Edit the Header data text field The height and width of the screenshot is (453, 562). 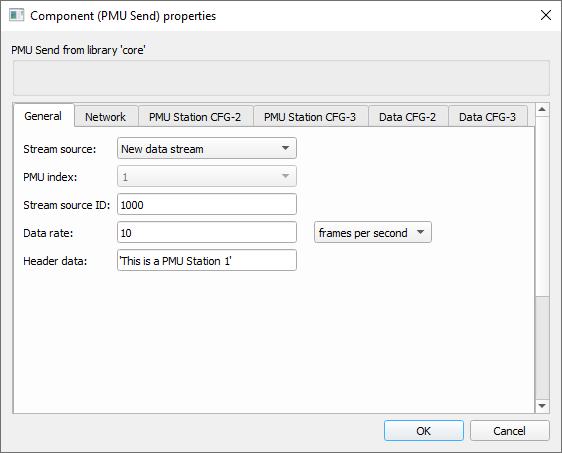(x=207, y=260)
